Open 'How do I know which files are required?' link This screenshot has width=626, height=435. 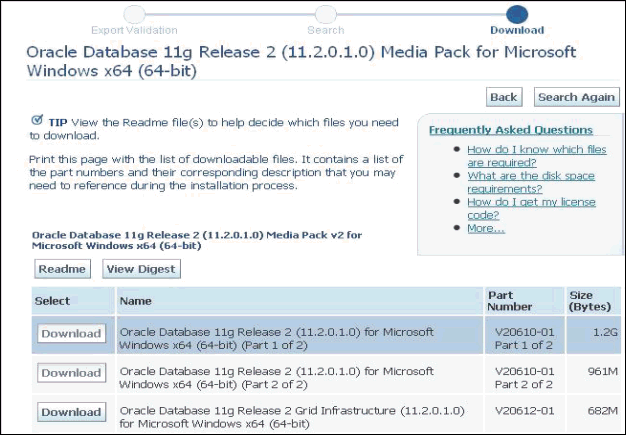(537, 156)
